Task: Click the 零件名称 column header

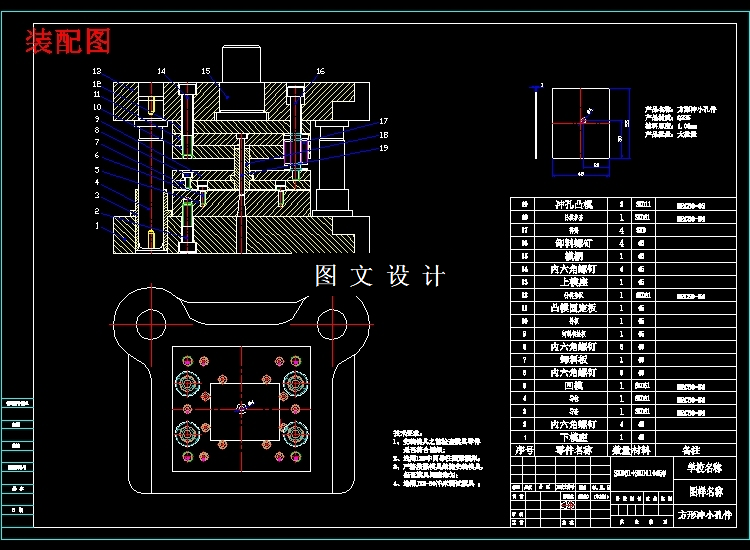Action: (574, 450)
